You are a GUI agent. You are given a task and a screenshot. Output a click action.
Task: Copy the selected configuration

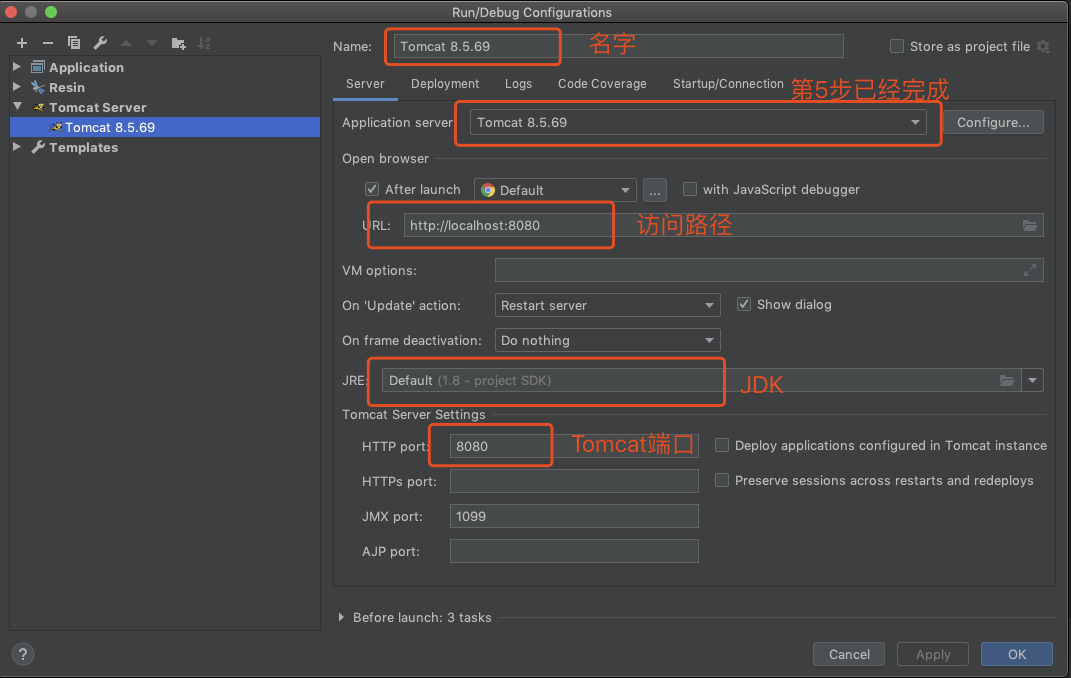(74, 43)
